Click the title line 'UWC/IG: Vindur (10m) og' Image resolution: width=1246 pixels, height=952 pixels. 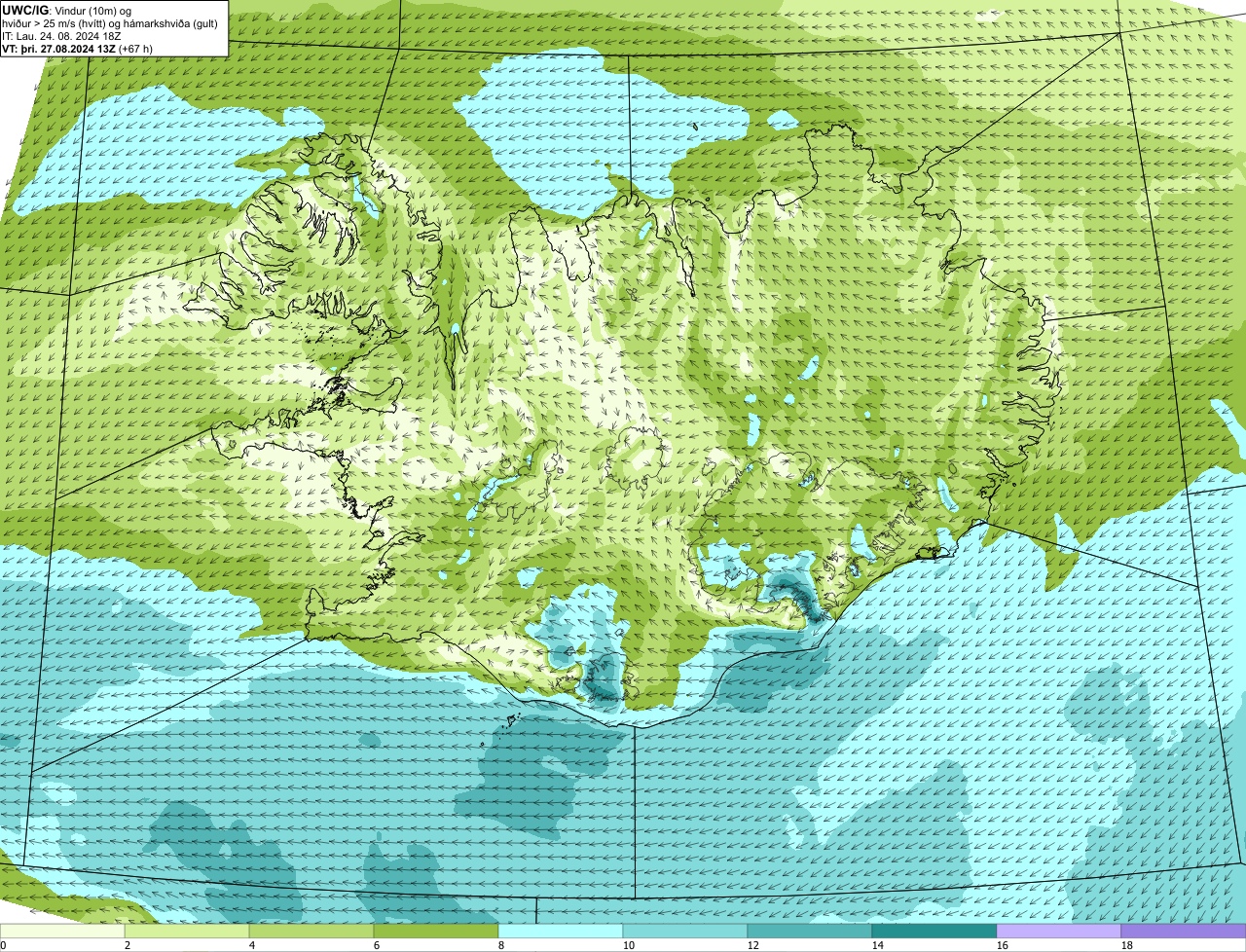(66, 11)
